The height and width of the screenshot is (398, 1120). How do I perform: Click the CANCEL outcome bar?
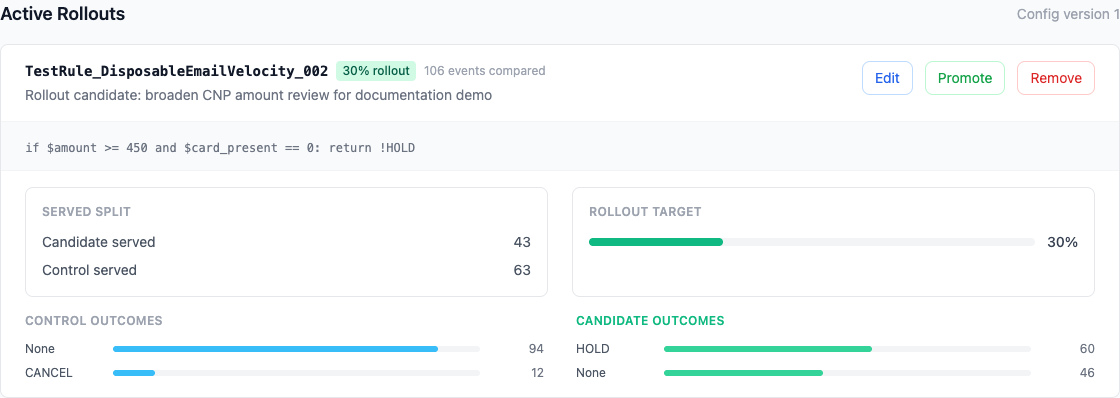click(x=296, y=373)
